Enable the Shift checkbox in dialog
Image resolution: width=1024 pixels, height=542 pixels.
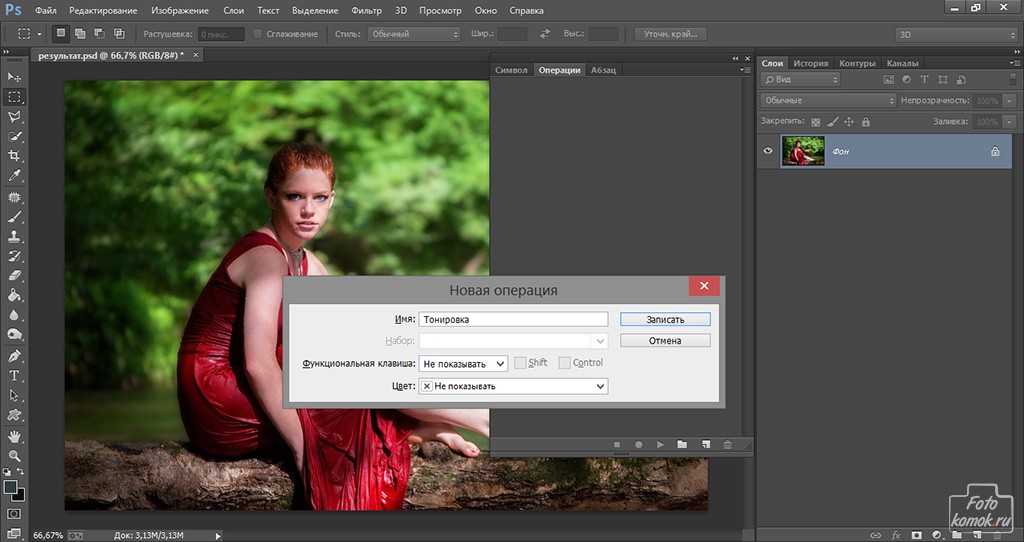pos(520,363)
